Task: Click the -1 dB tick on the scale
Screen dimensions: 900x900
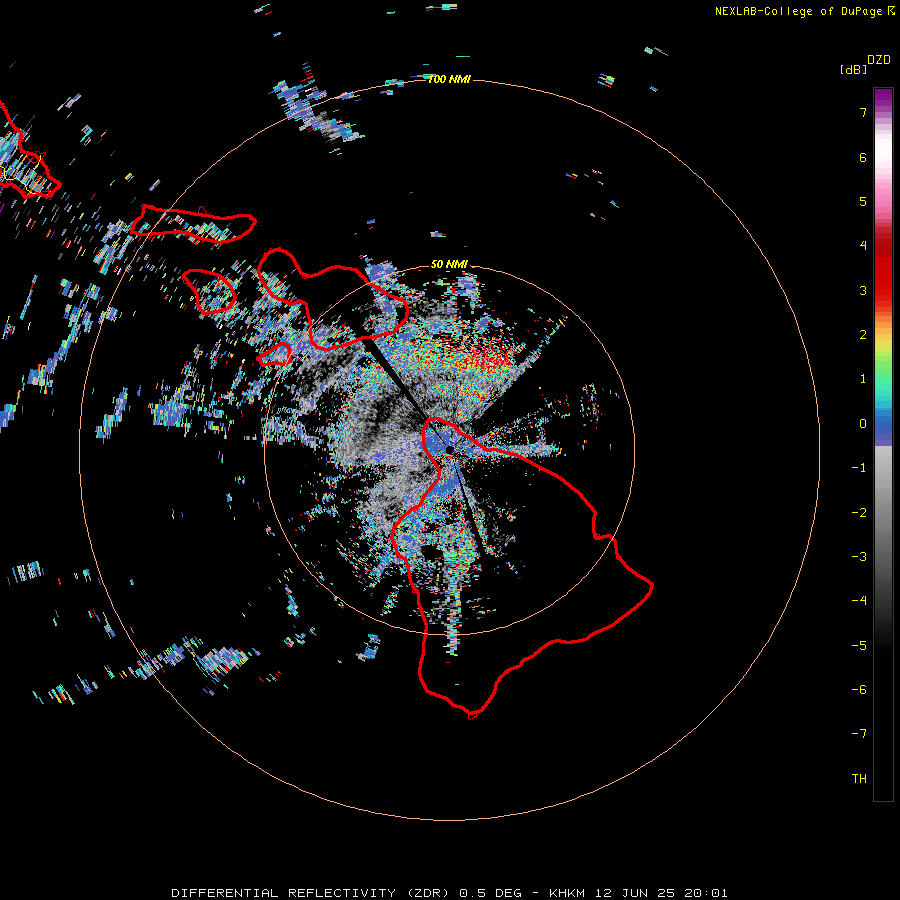Action: 859,468
